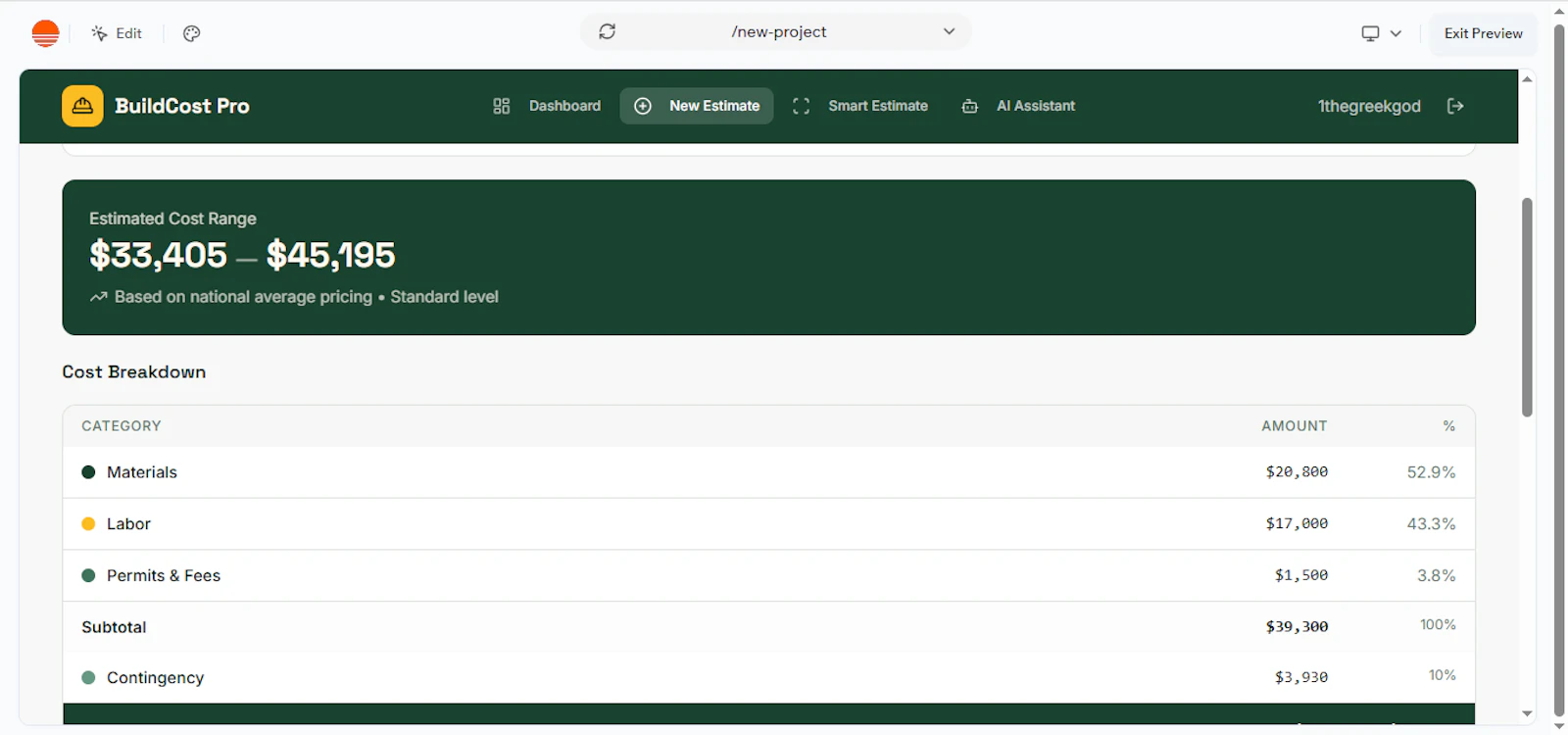
Task: Click the Materials dark green color dot
Action: point(88,472)
